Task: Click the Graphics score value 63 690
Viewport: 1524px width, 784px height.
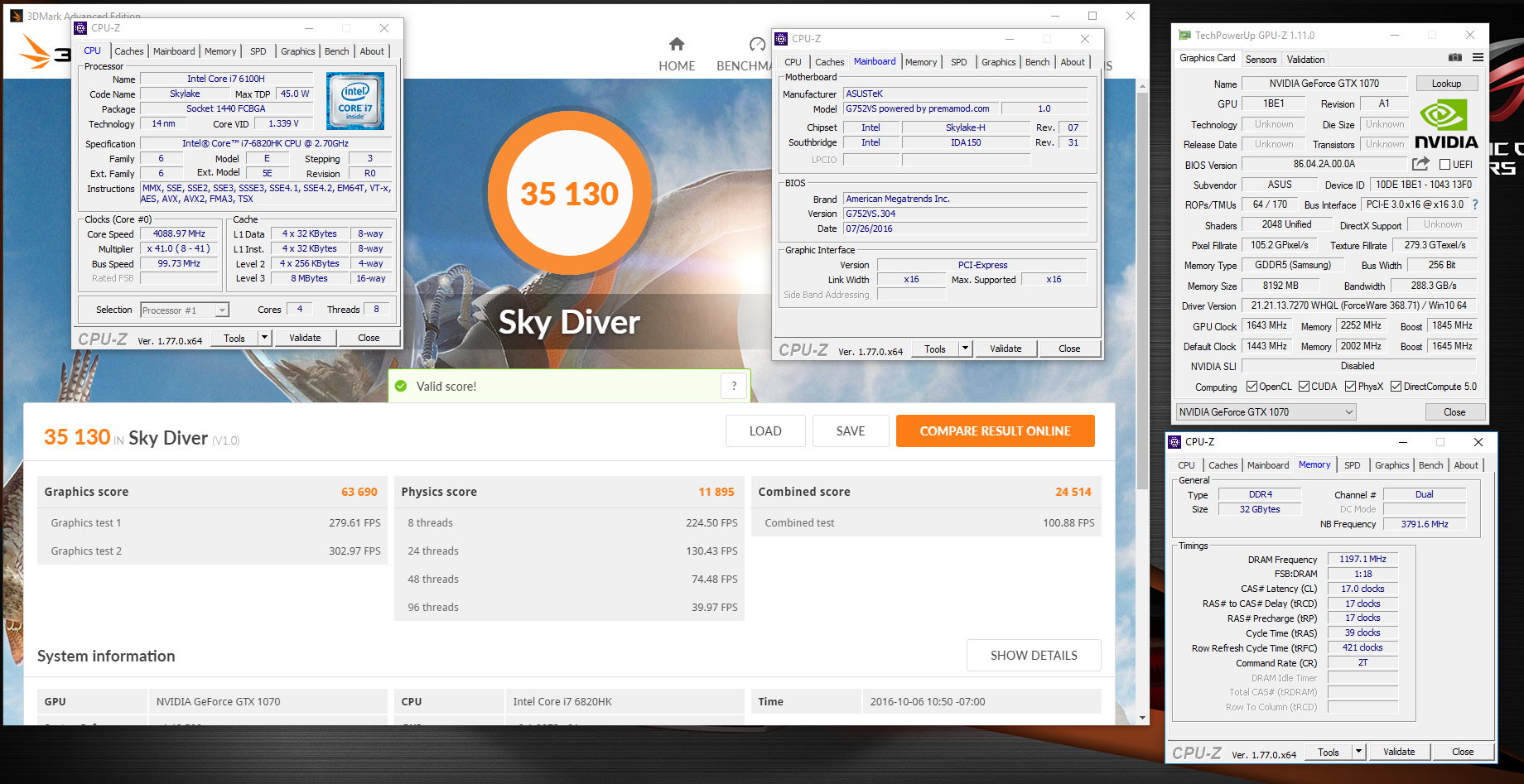Action: (x=359, y=492)
